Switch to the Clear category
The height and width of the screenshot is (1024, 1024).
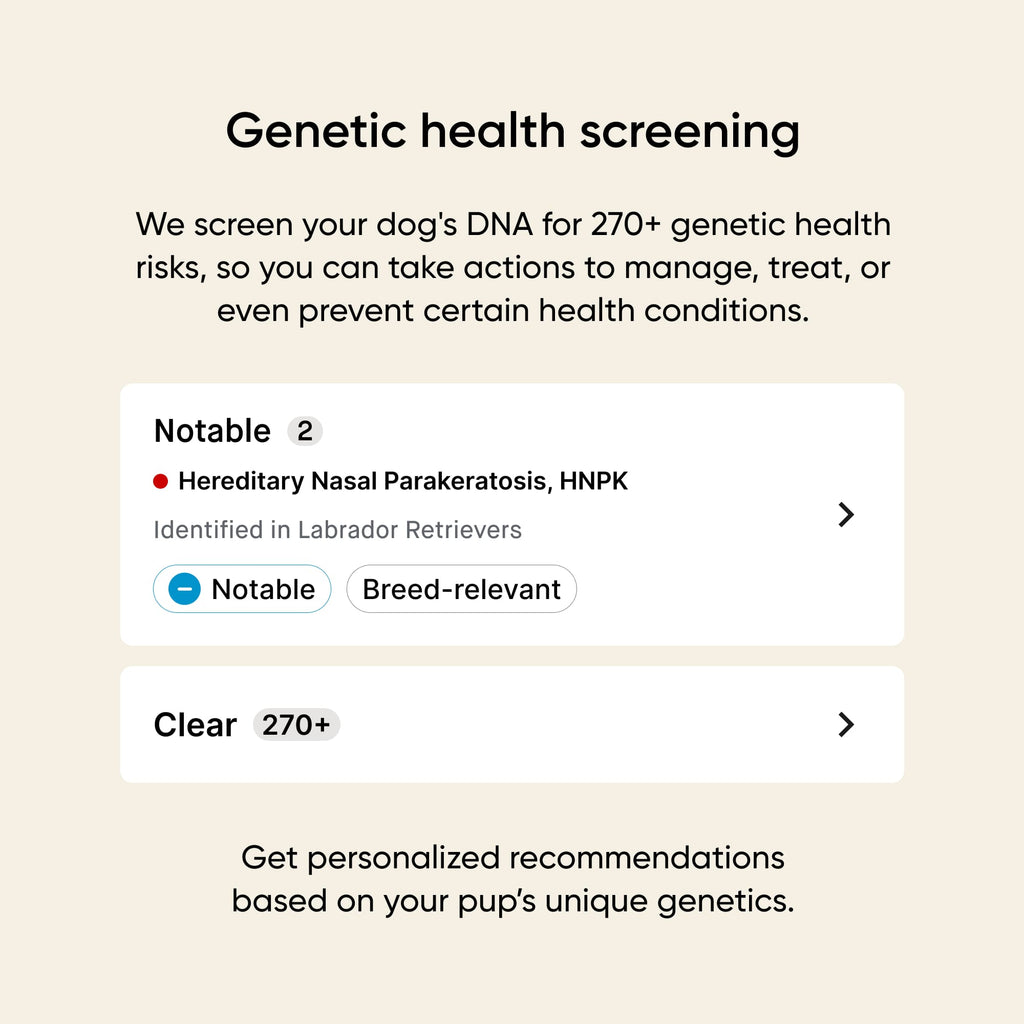coord(195,725)
